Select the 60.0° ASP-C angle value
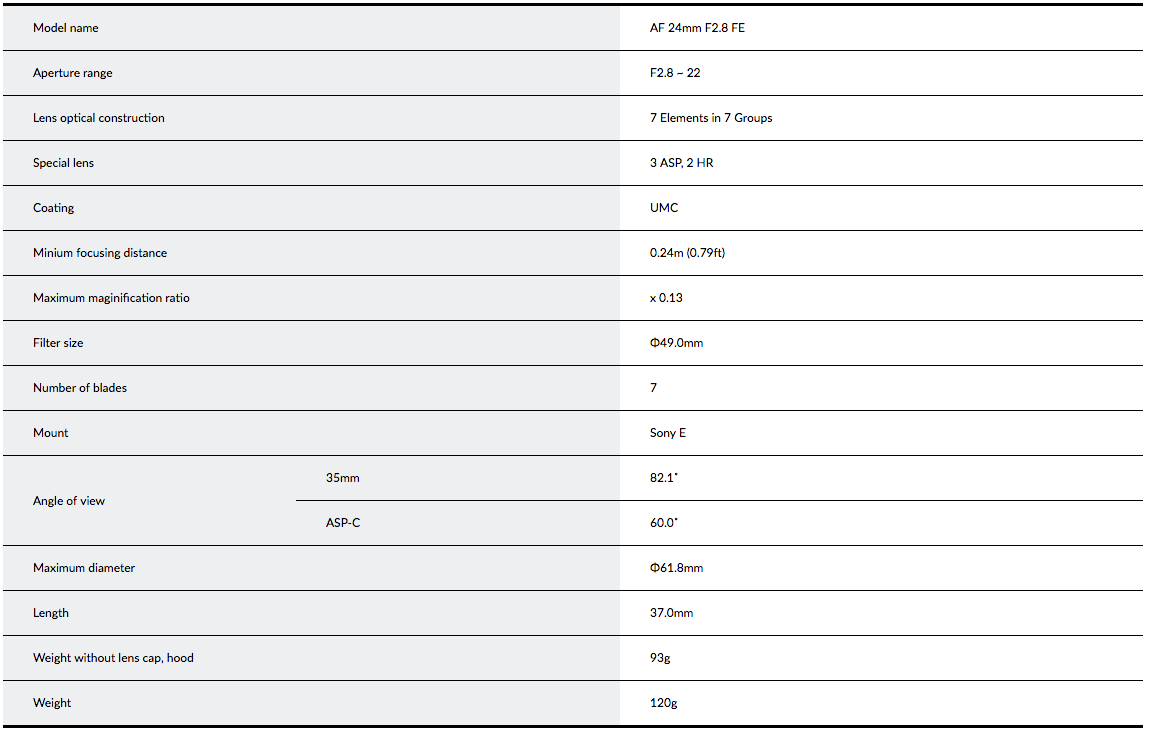 664,523
